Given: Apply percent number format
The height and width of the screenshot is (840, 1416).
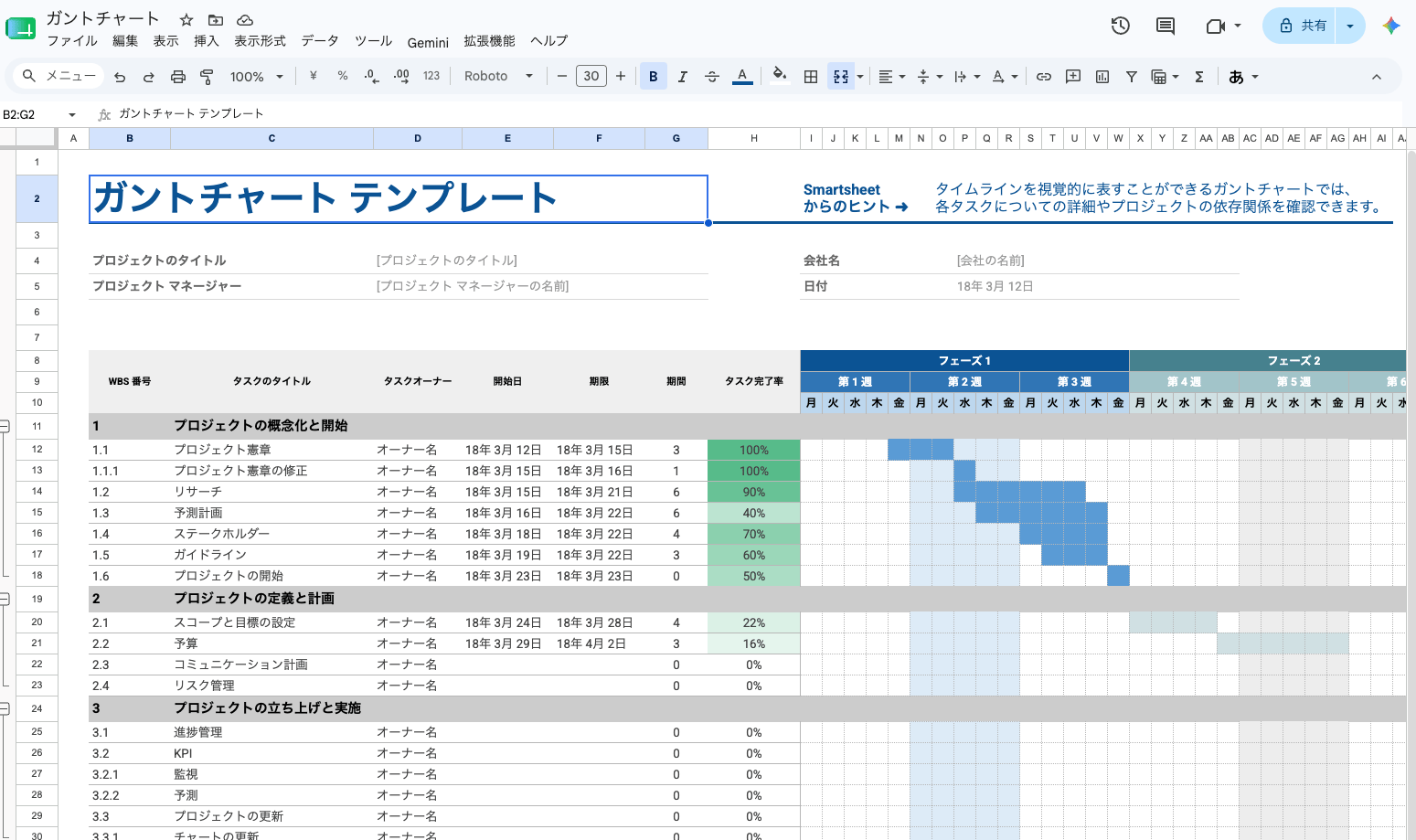Looking at the screenshot, I should (342, 76).
